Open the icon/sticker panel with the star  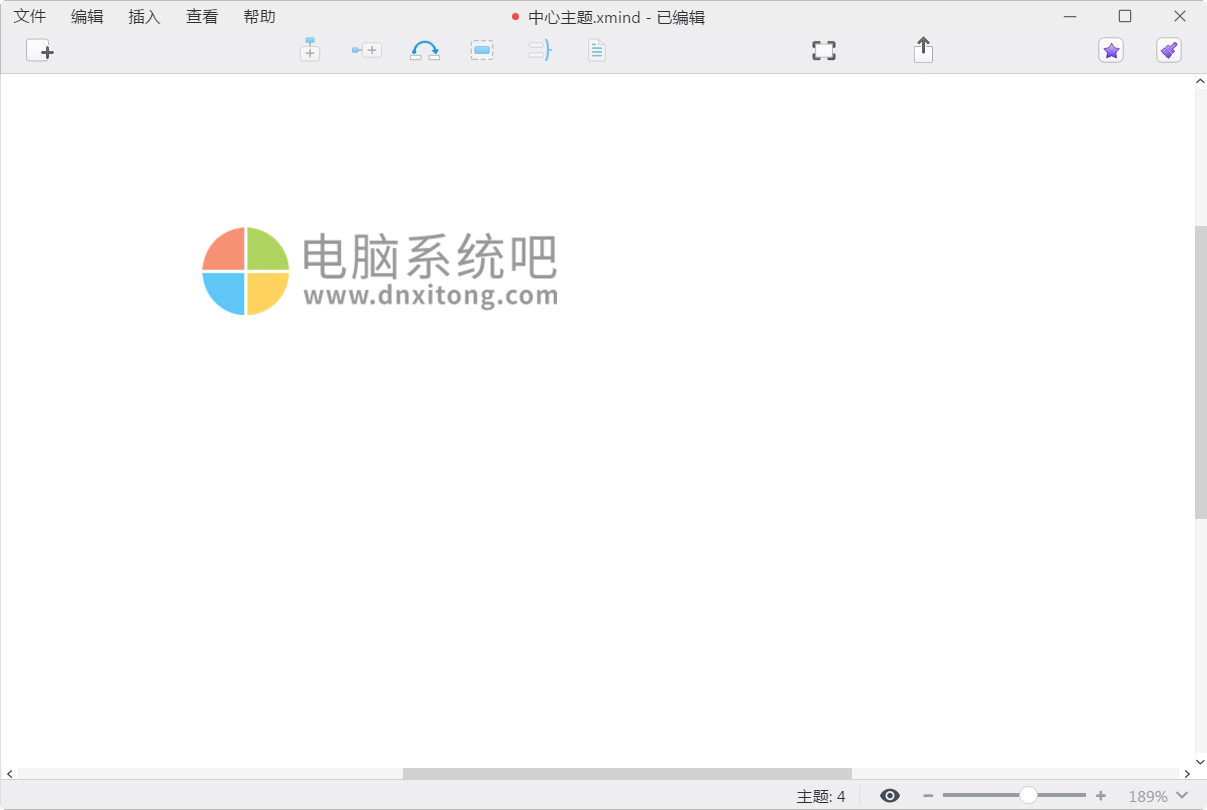(x=1111, y=50)
